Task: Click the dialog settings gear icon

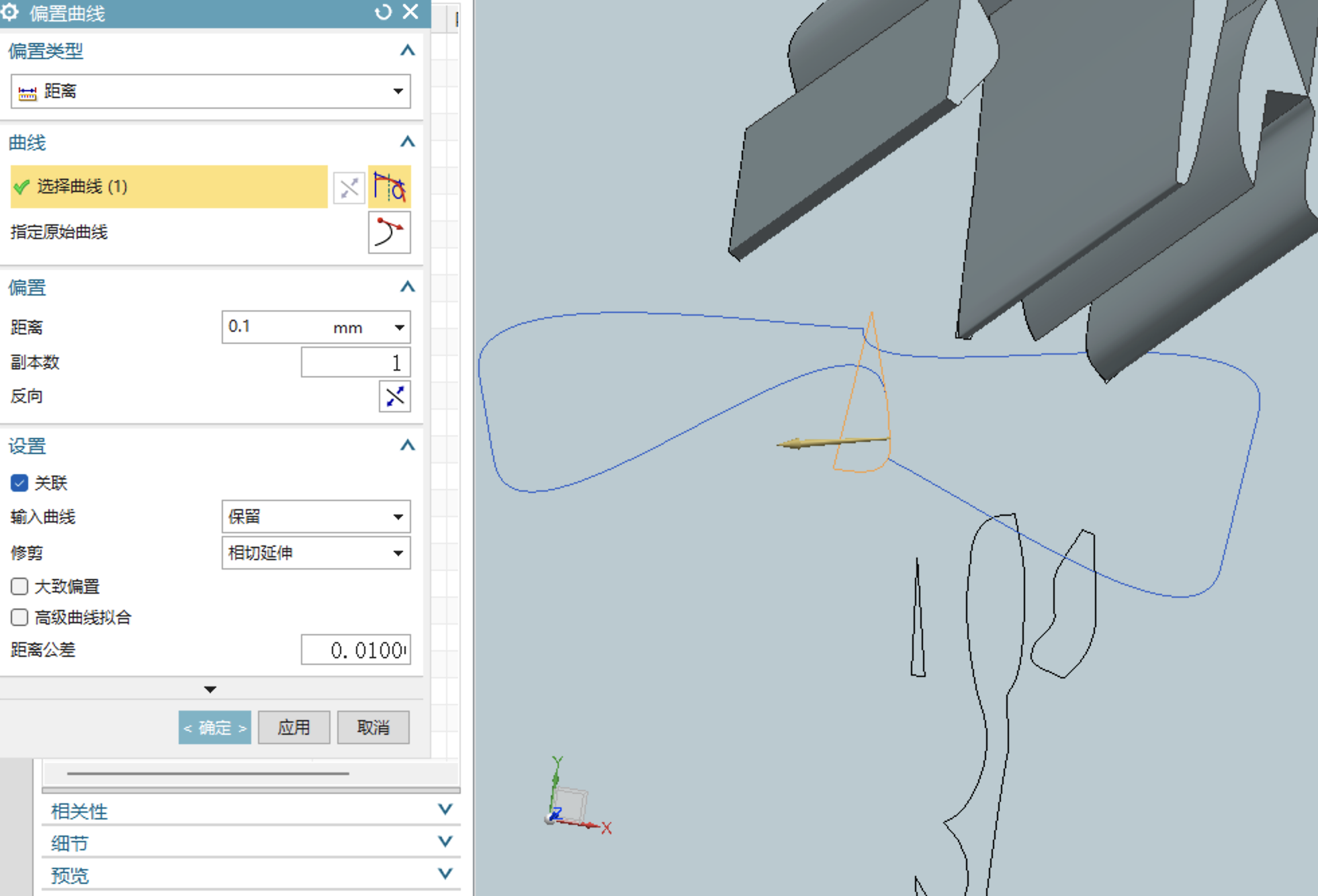Action: (10, 11)
